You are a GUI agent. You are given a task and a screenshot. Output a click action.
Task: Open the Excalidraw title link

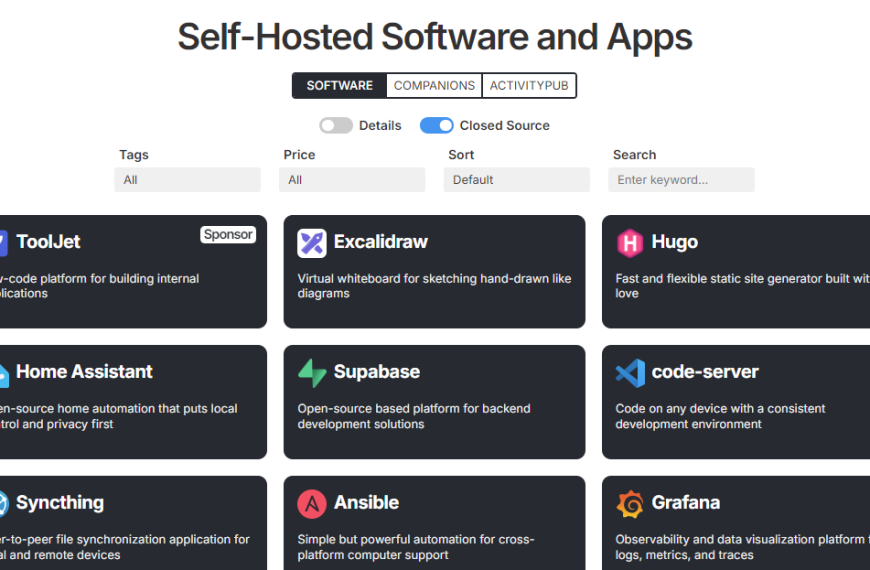[381, 242]
